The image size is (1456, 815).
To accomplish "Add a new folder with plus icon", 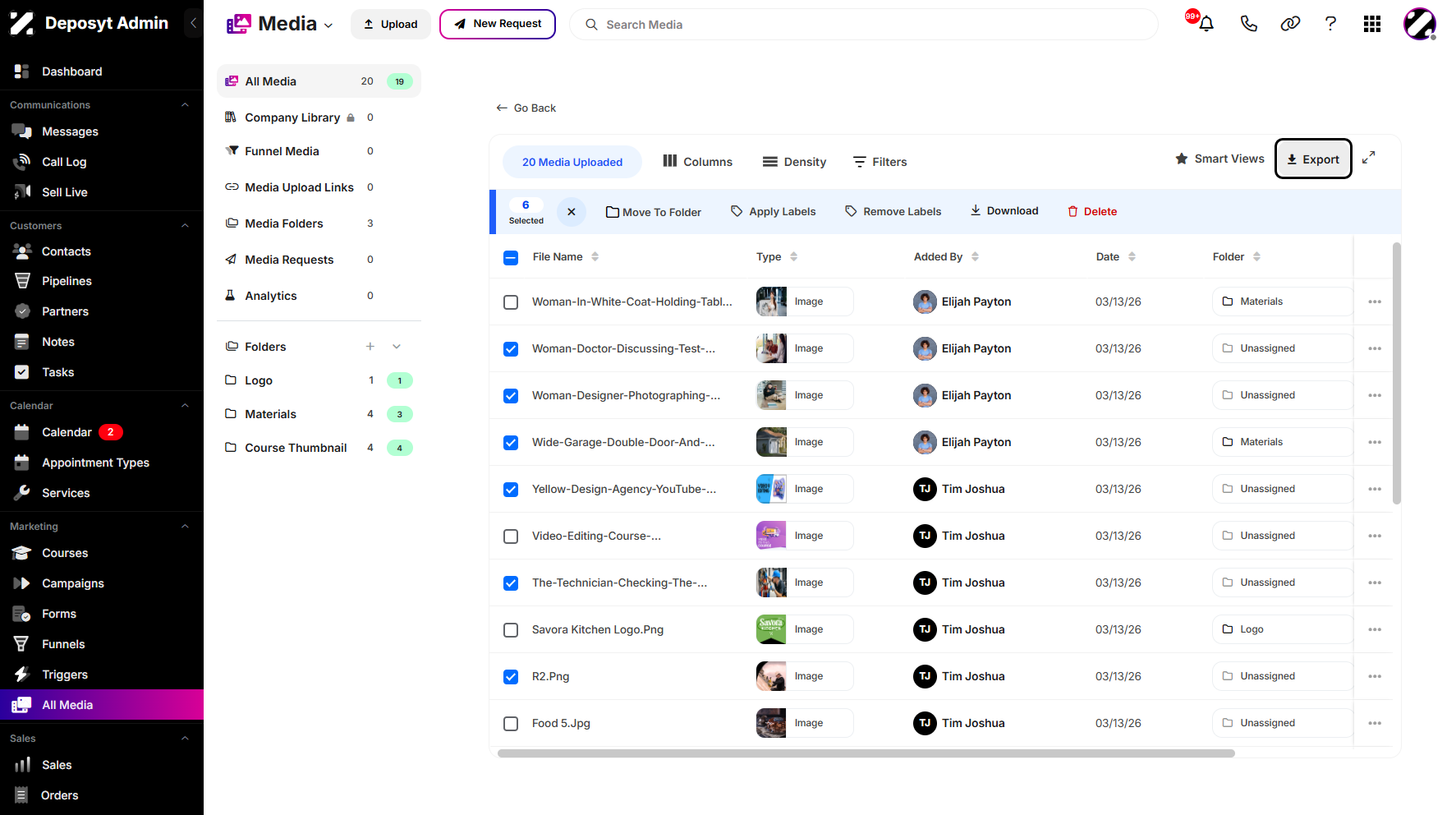I will point(370,347).
